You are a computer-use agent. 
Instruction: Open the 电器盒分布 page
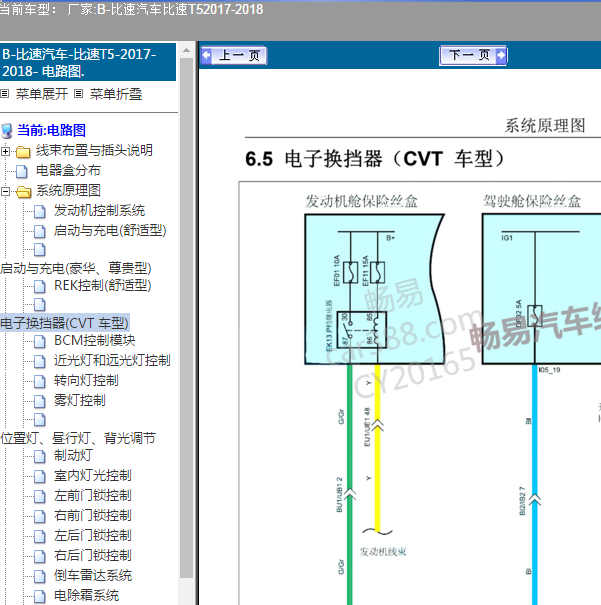point(68,170)
